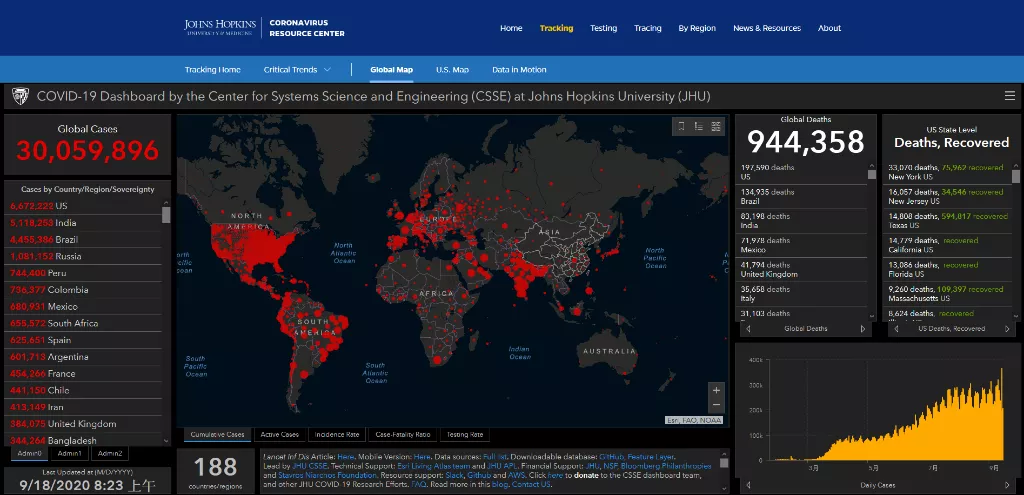The height and width of the screenshot is (495, 1024).
Task: Open the Basemap gallery tool
Action: pyautogui.click(x=716, y=127)
